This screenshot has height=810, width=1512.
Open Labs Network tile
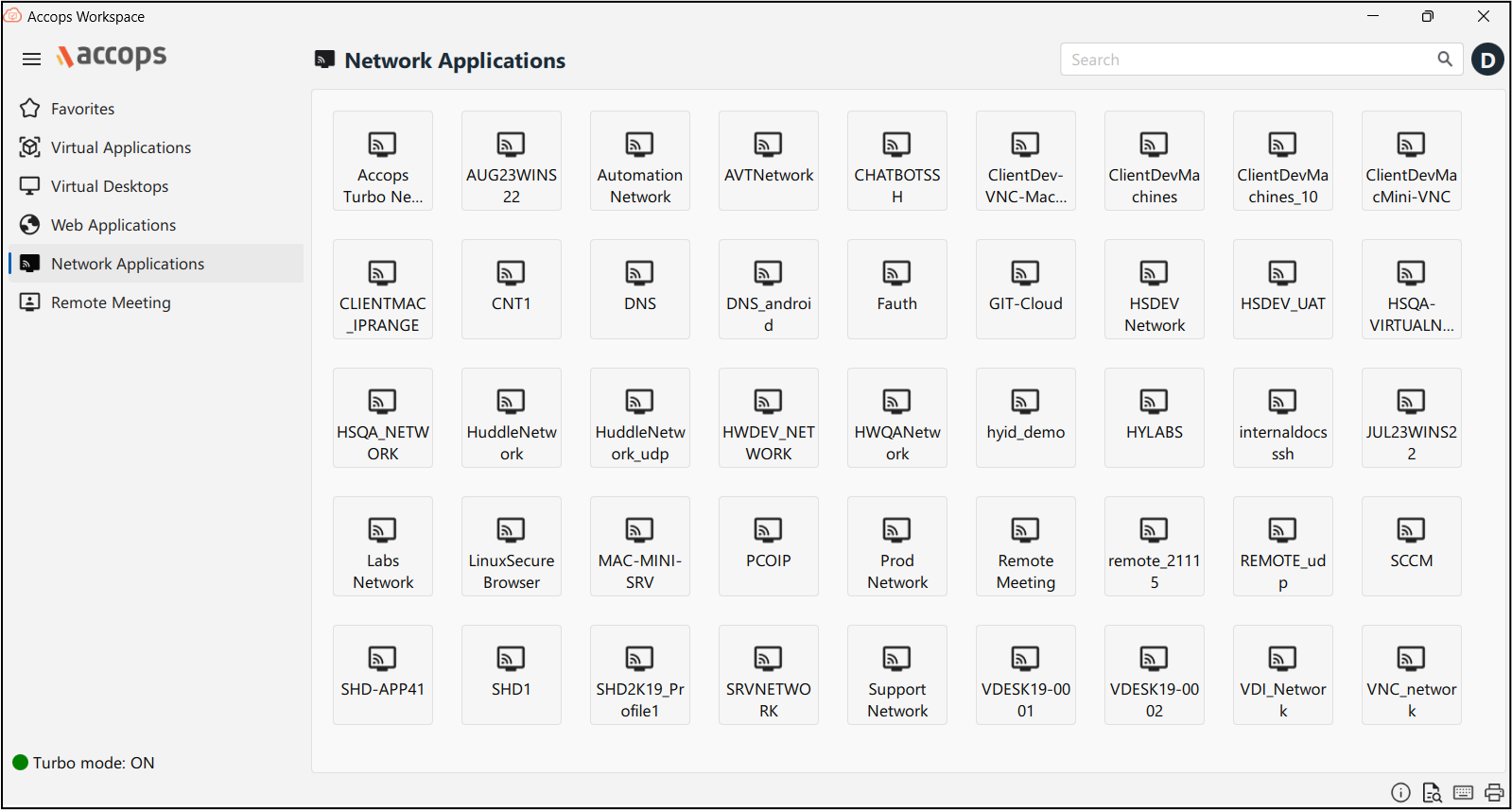pos(383,546)
